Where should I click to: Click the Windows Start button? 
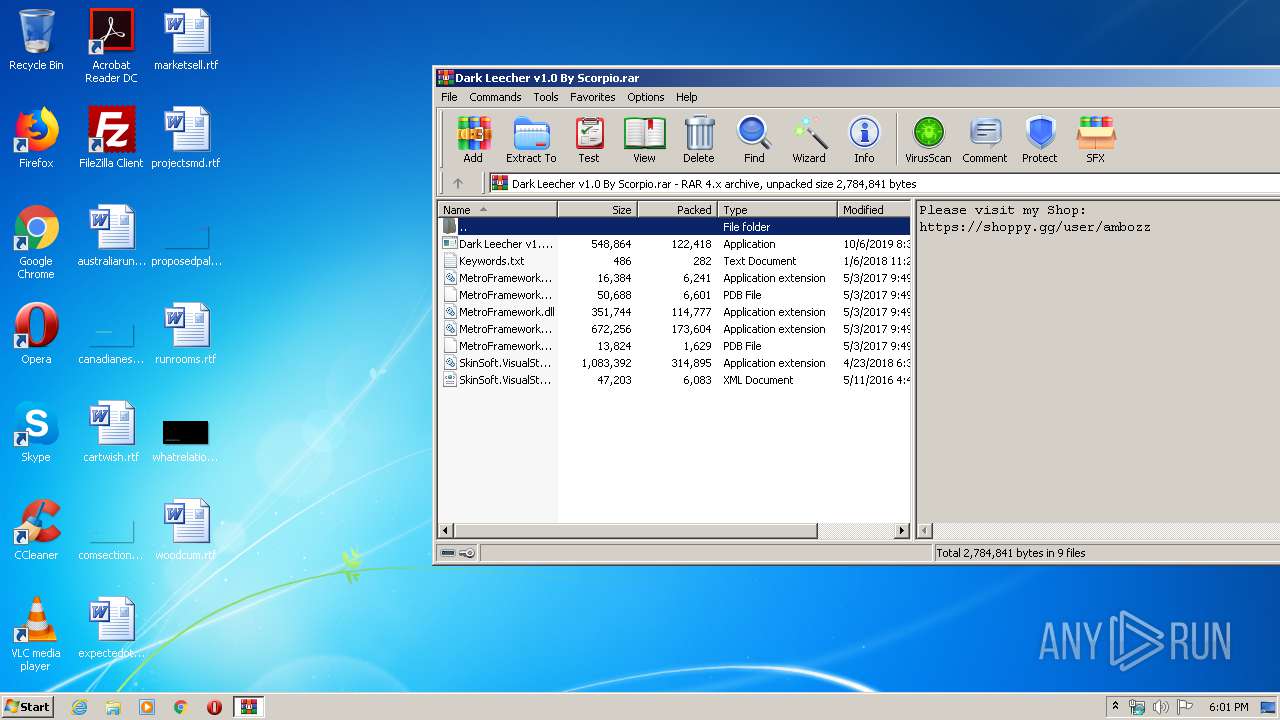point(28,706)
